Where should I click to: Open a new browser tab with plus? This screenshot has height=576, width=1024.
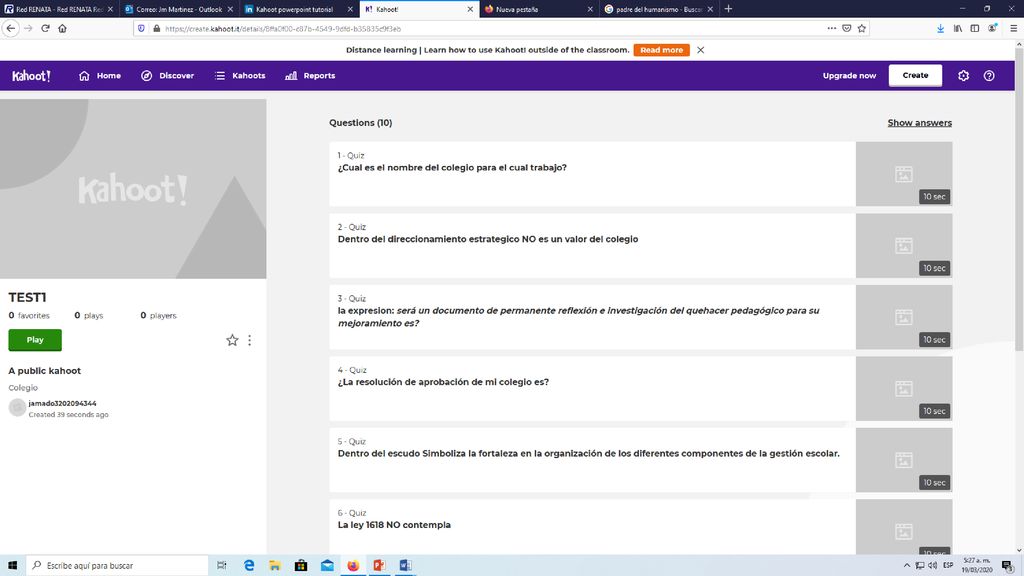(728, 9)
